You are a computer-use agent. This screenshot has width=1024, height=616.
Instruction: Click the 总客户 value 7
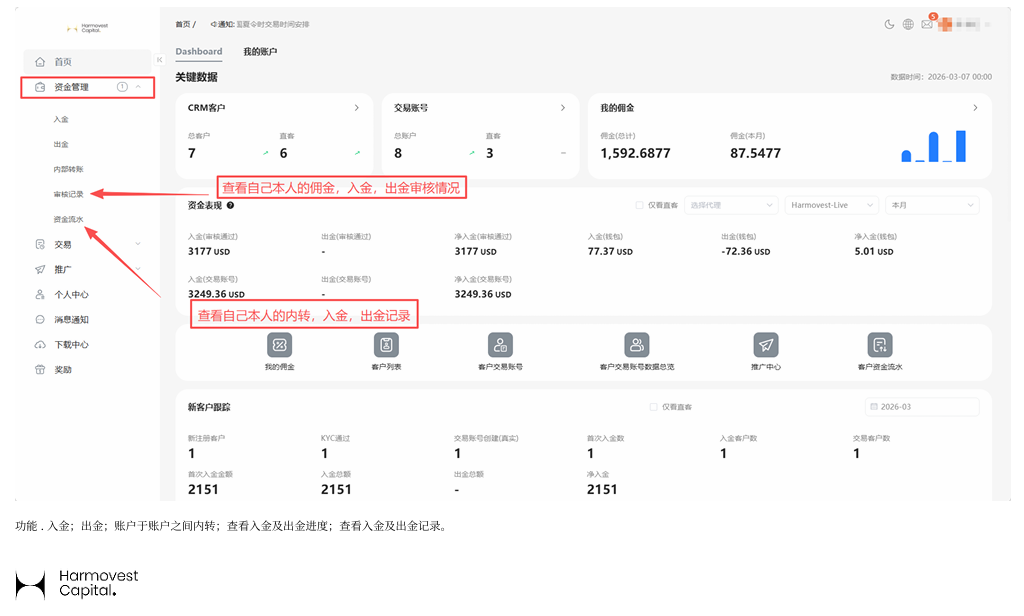(192, 154)
